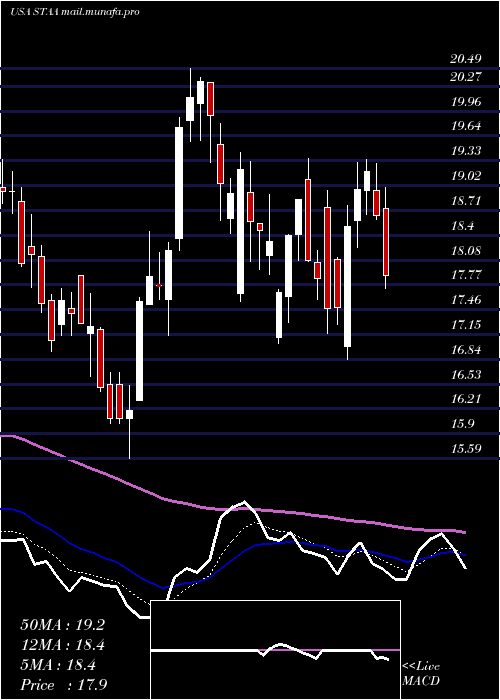
Task: Click the 19.64 price label
Action: [x=466, y=126]
